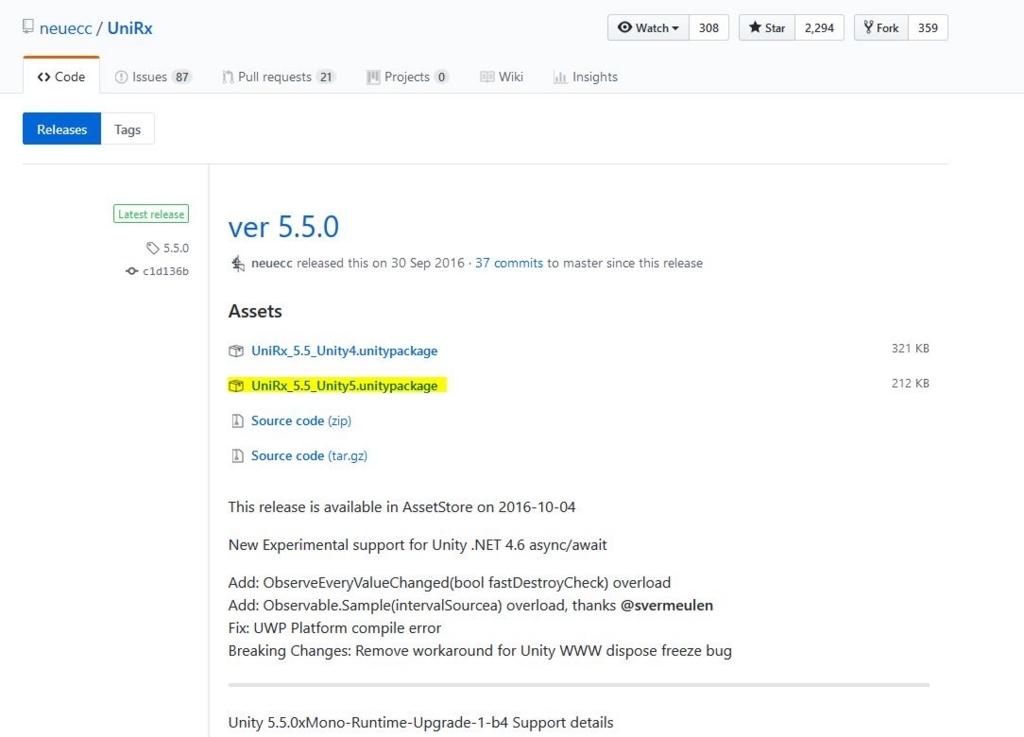Click package icon beside Unity5 unitypackage

click(236, 386)
